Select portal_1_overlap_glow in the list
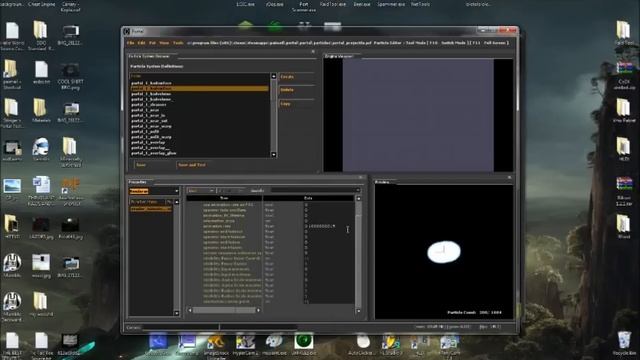Viewport: 640px width, 360px height. point(154,153)
